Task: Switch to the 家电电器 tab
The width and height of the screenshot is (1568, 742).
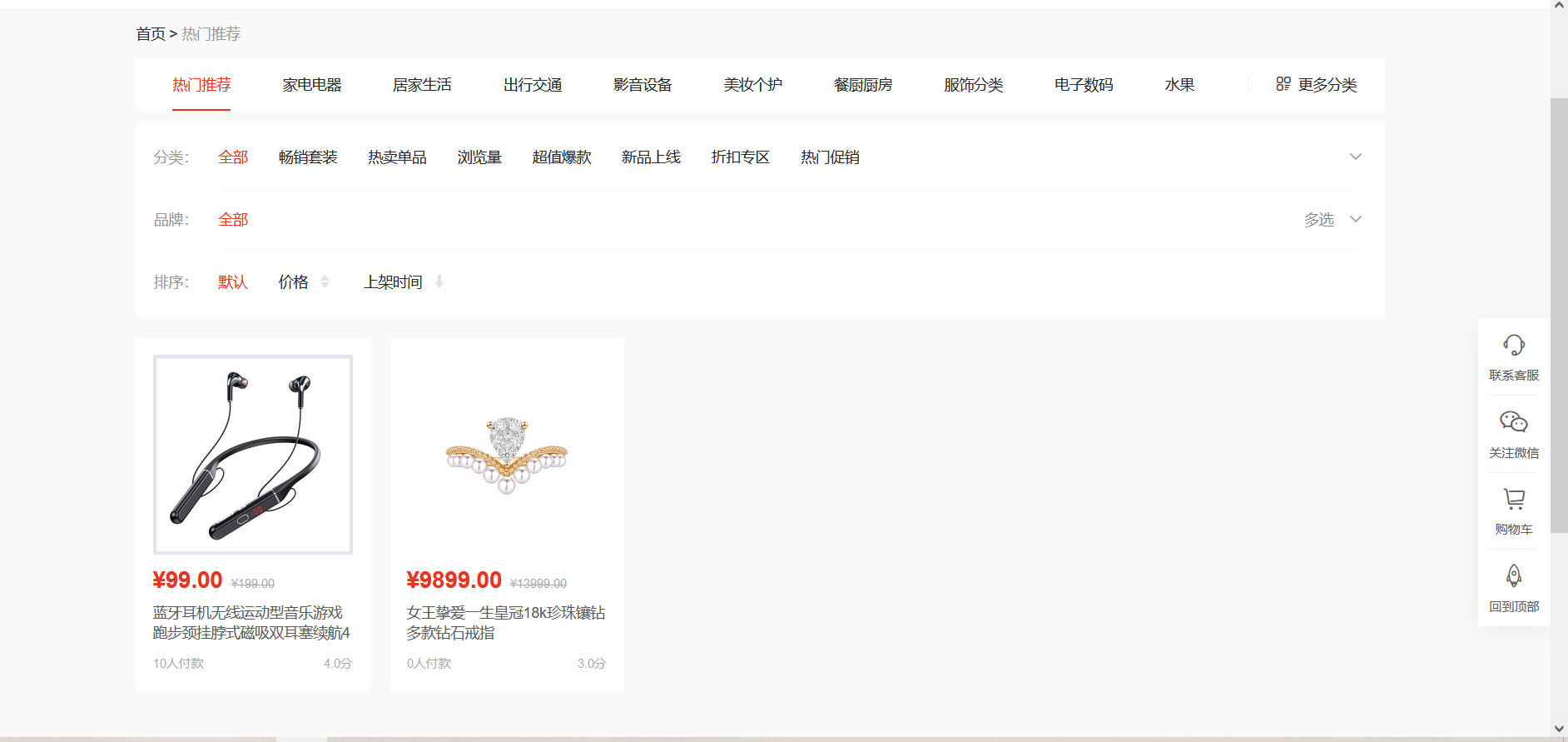Action: 312,85
